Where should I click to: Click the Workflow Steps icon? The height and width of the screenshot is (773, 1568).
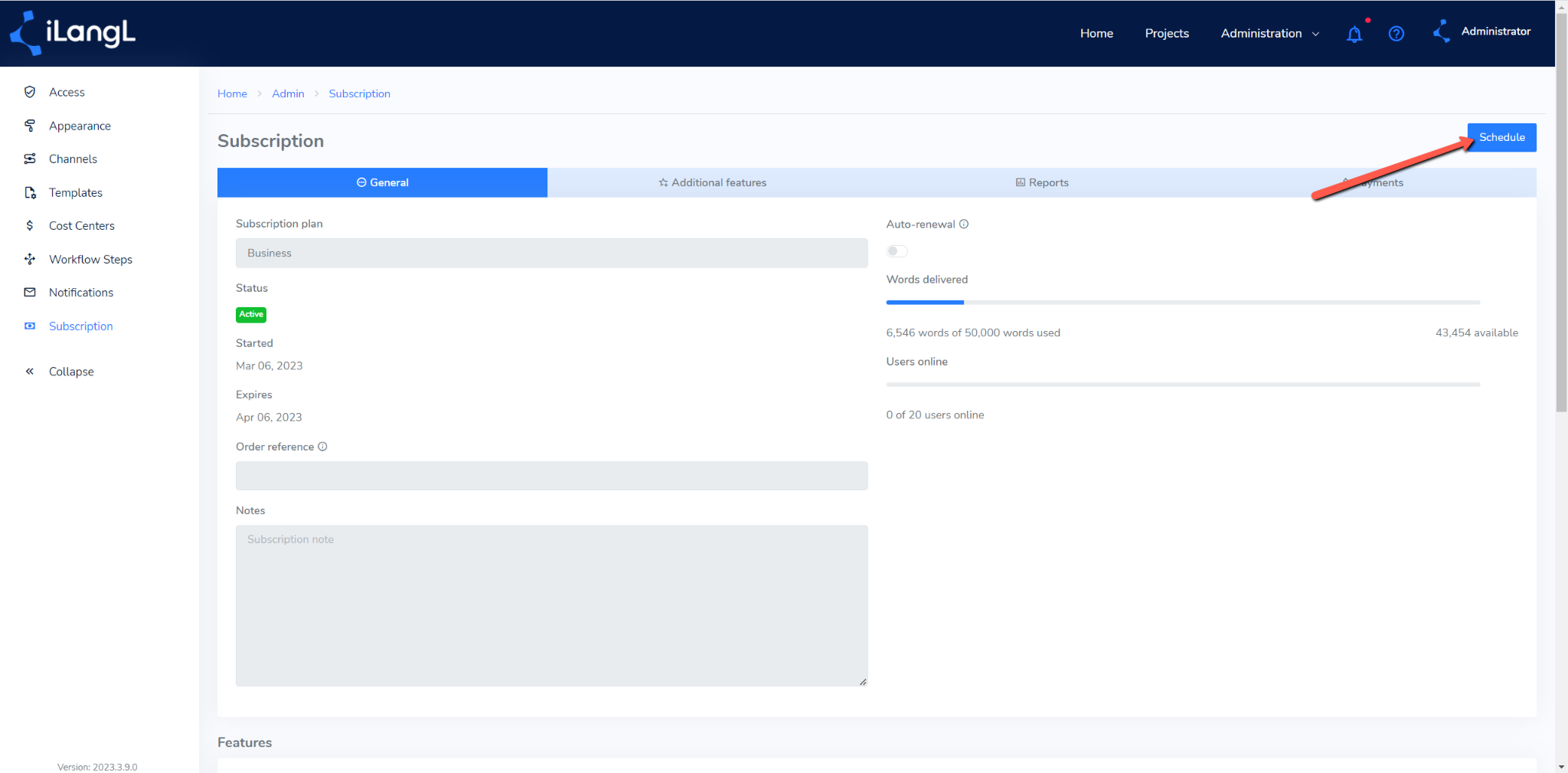click(x=30, y=259)
